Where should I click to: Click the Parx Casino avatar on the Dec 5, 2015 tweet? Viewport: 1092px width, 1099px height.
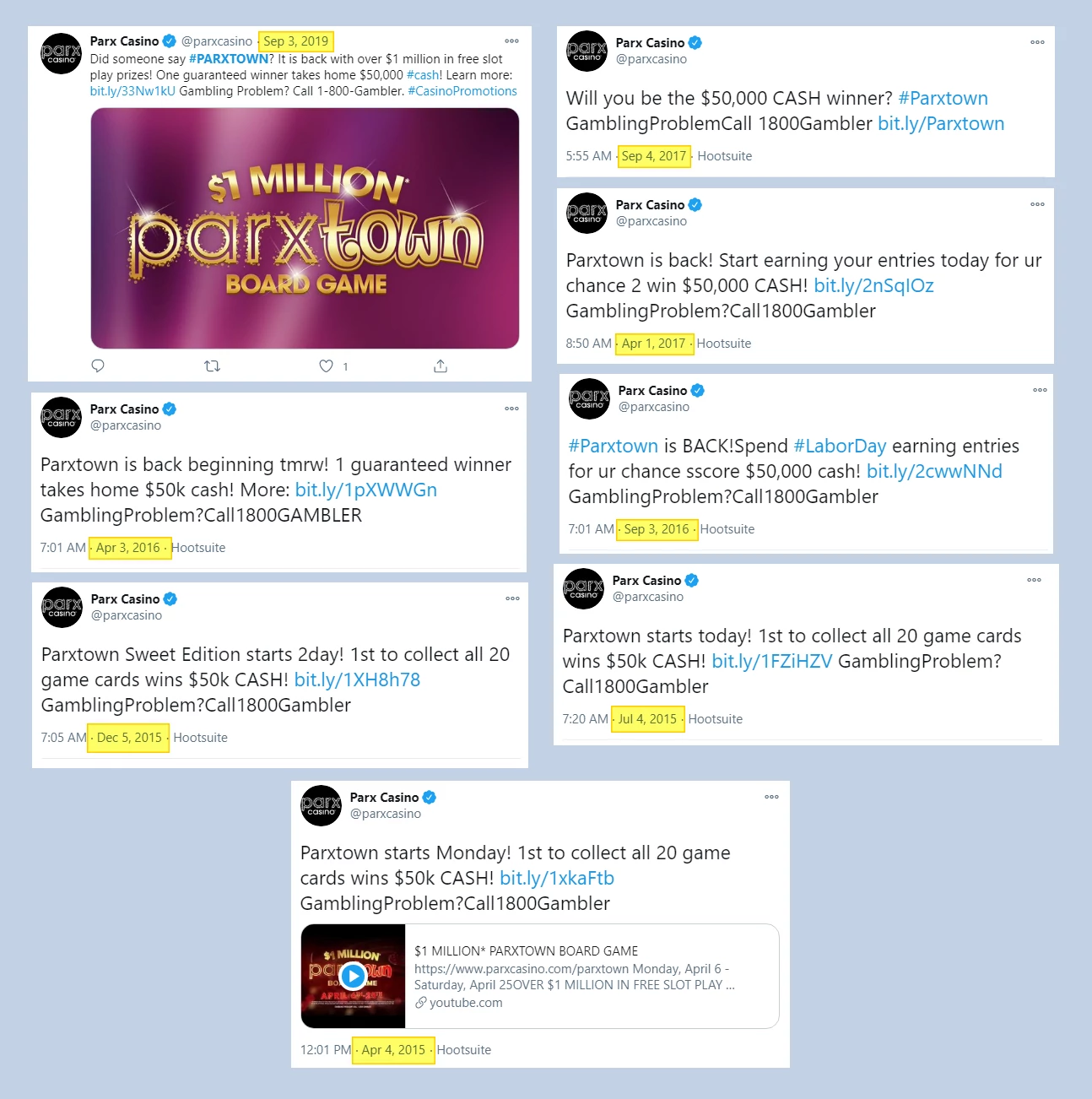pos(62,607)
